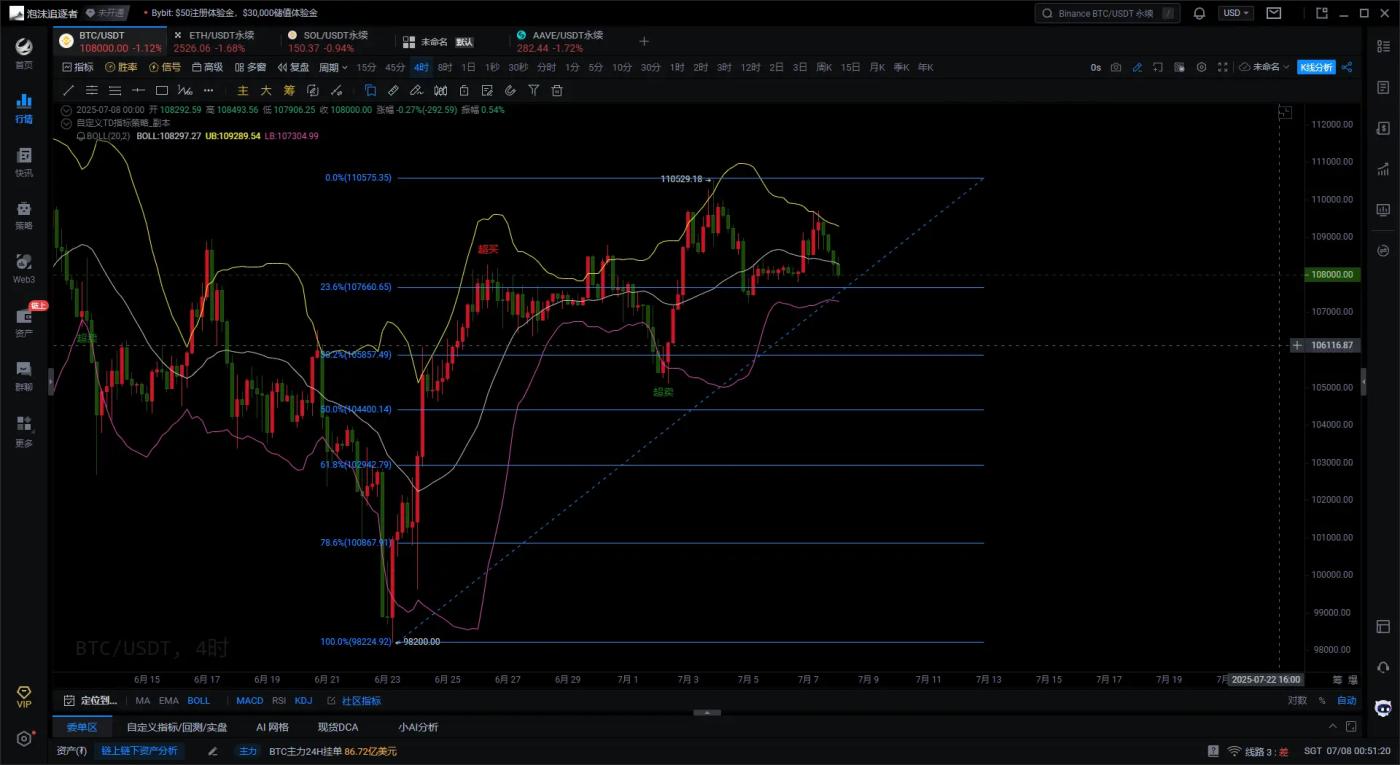Viewport: 1400px width, 765px height.
Task: Add new chart tab with plus
Action: (x=644, y=41)
